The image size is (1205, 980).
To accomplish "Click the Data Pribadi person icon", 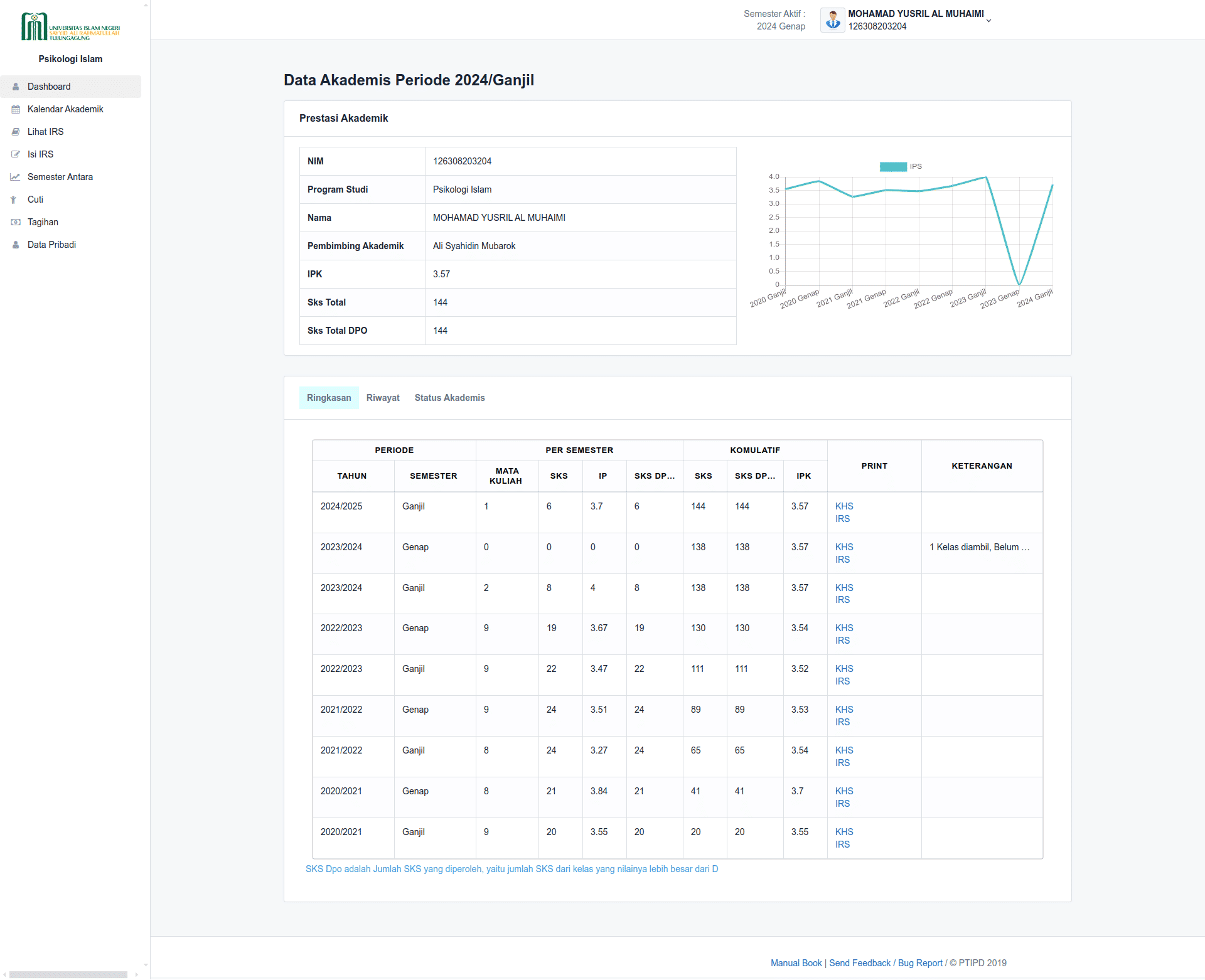I will (16, 245).
